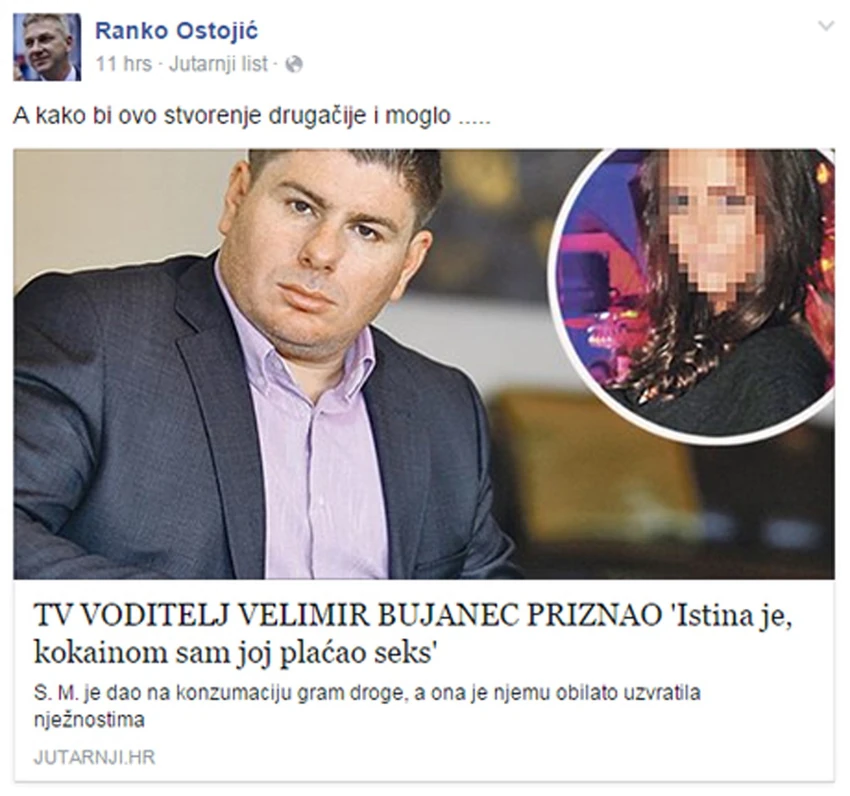This screenshot has width=850, height=796.
Task: Open headline 'TV VODITELJ VELIMIR BUJANEC PRIZNAO'
Action: 346,617
